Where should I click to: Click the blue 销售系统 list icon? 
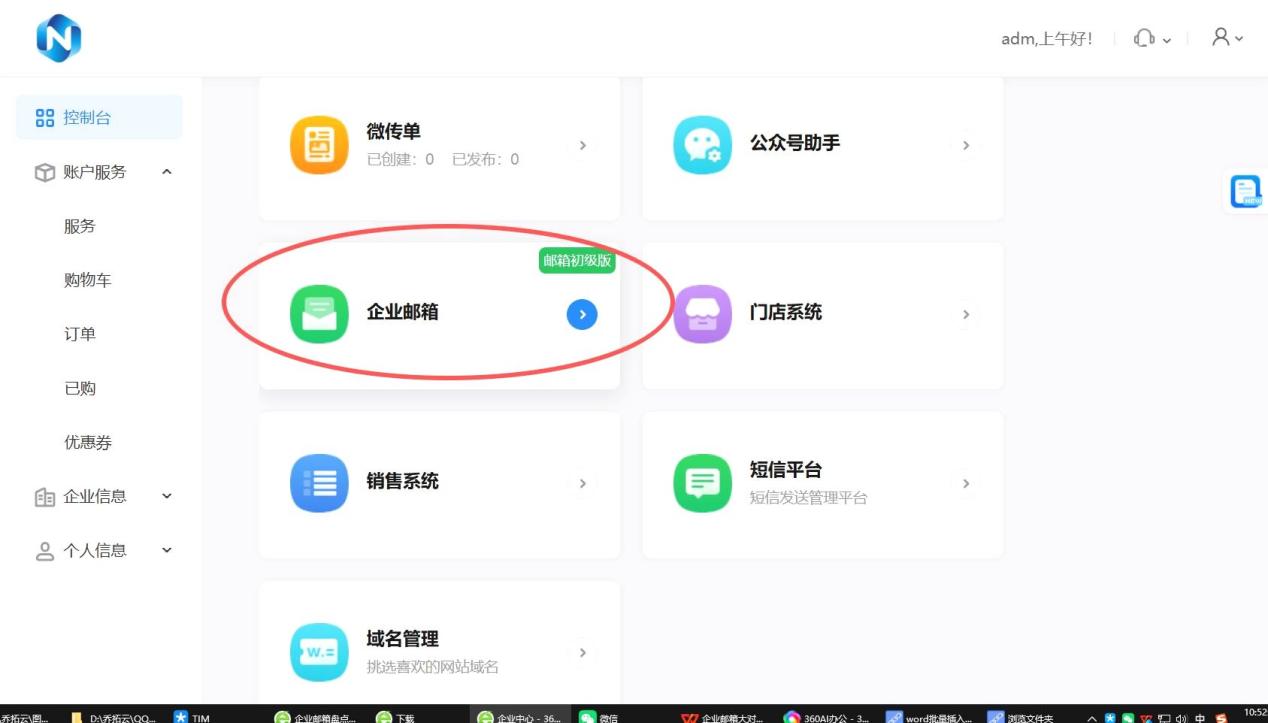pos(319,483)
